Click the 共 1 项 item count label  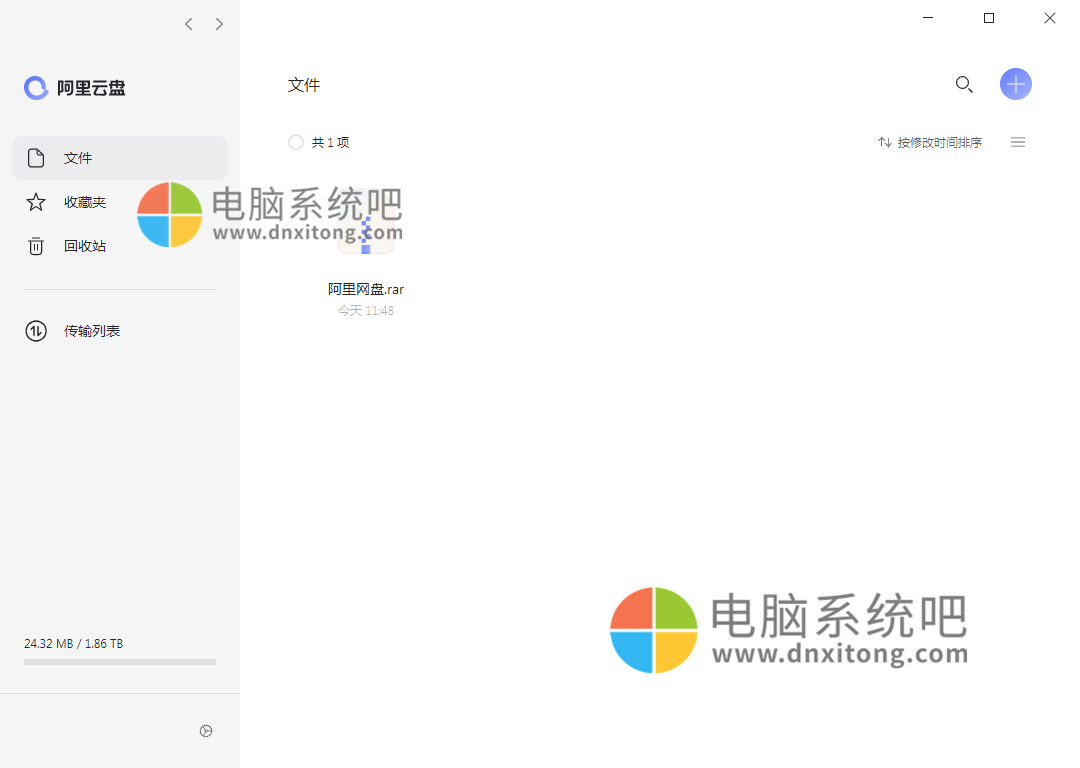coord(333,142)
